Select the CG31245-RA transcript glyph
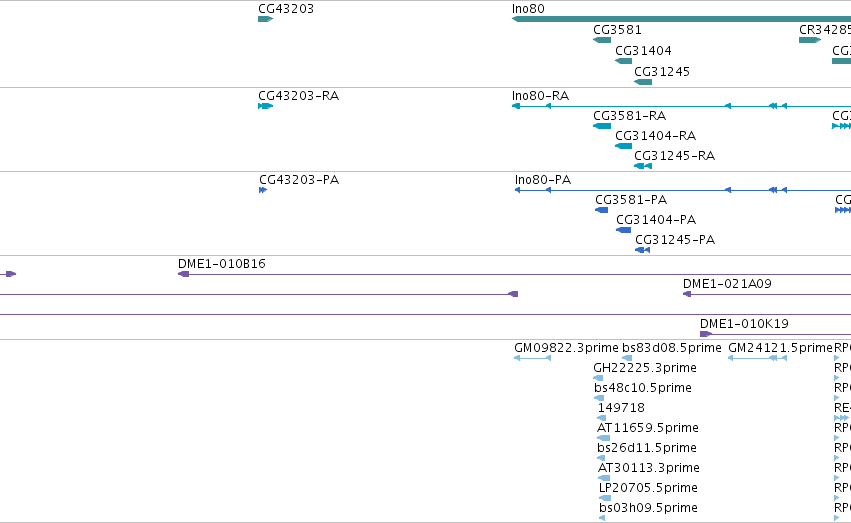The width and height of the screenshot is (851, 523). [x=643, y=166]
